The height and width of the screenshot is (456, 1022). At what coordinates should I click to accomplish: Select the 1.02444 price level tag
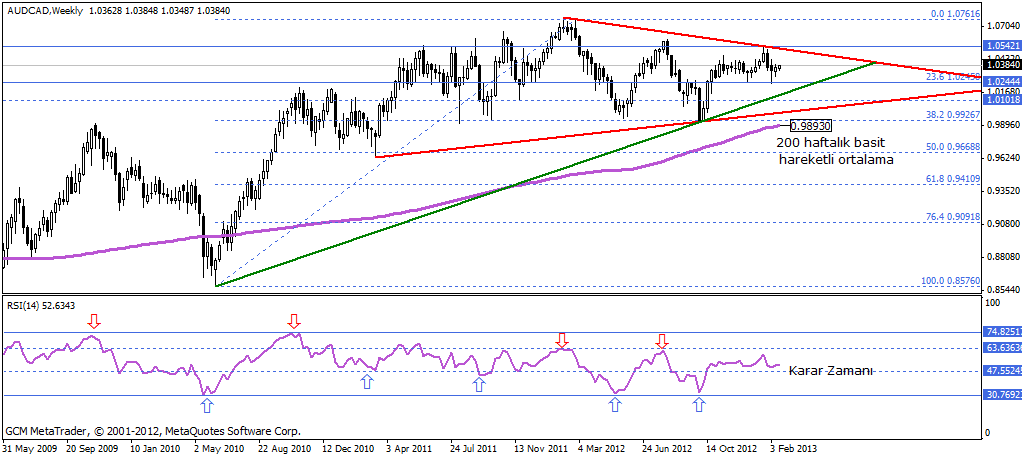point(1000,82)
